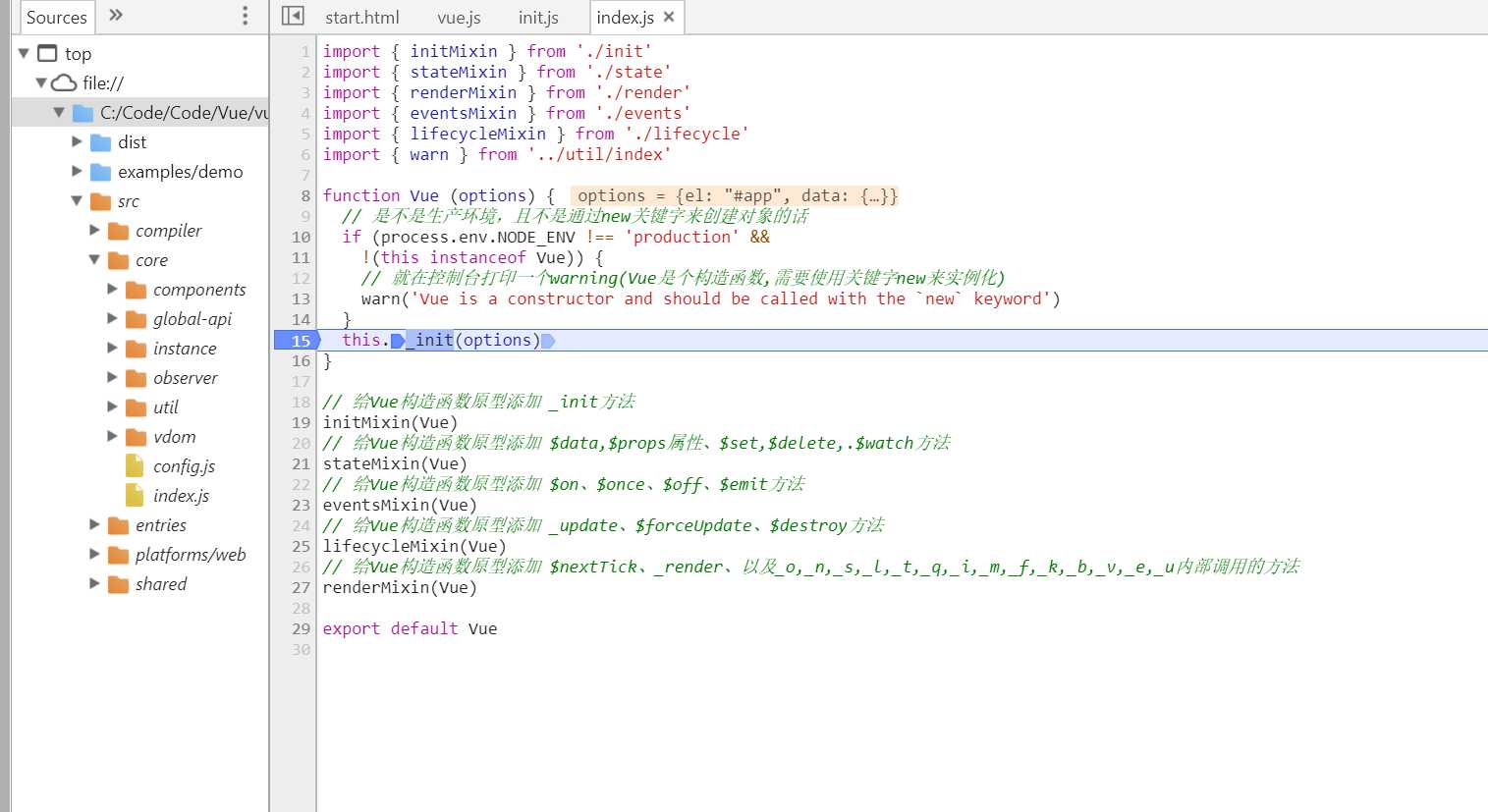Click the vdom folder icon
The image size is (1488, 812).
click(136, 437)
